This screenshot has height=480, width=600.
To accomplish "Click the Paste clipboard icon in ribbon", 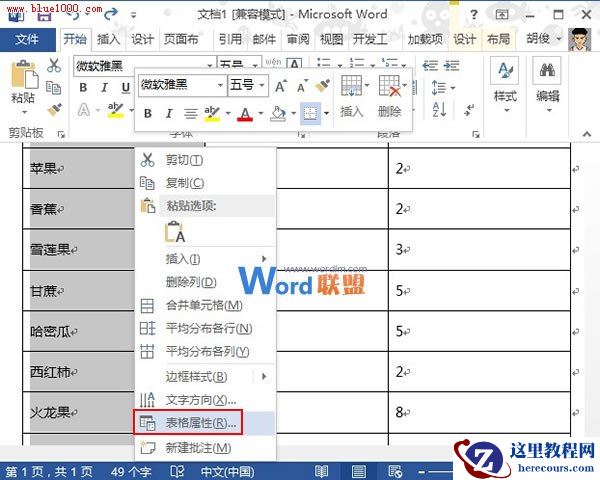I will tap(25, 75).
